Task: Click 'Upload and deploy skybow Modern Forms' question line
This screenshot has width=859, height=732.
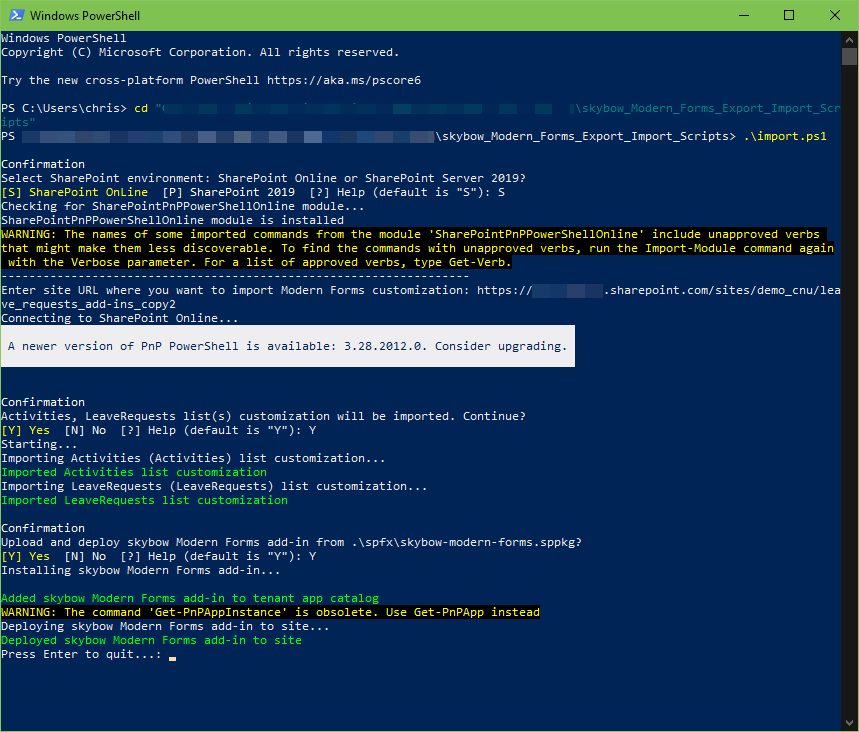Action: (291, 542)
